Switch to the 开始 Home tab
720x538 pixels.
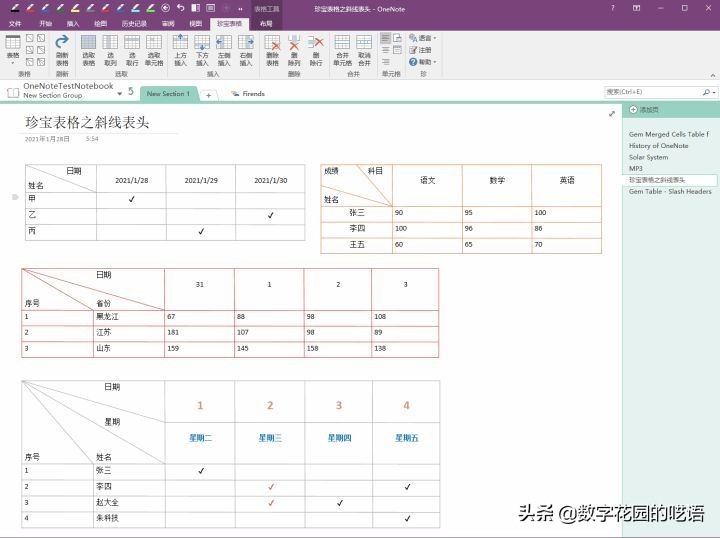[45, 23]
